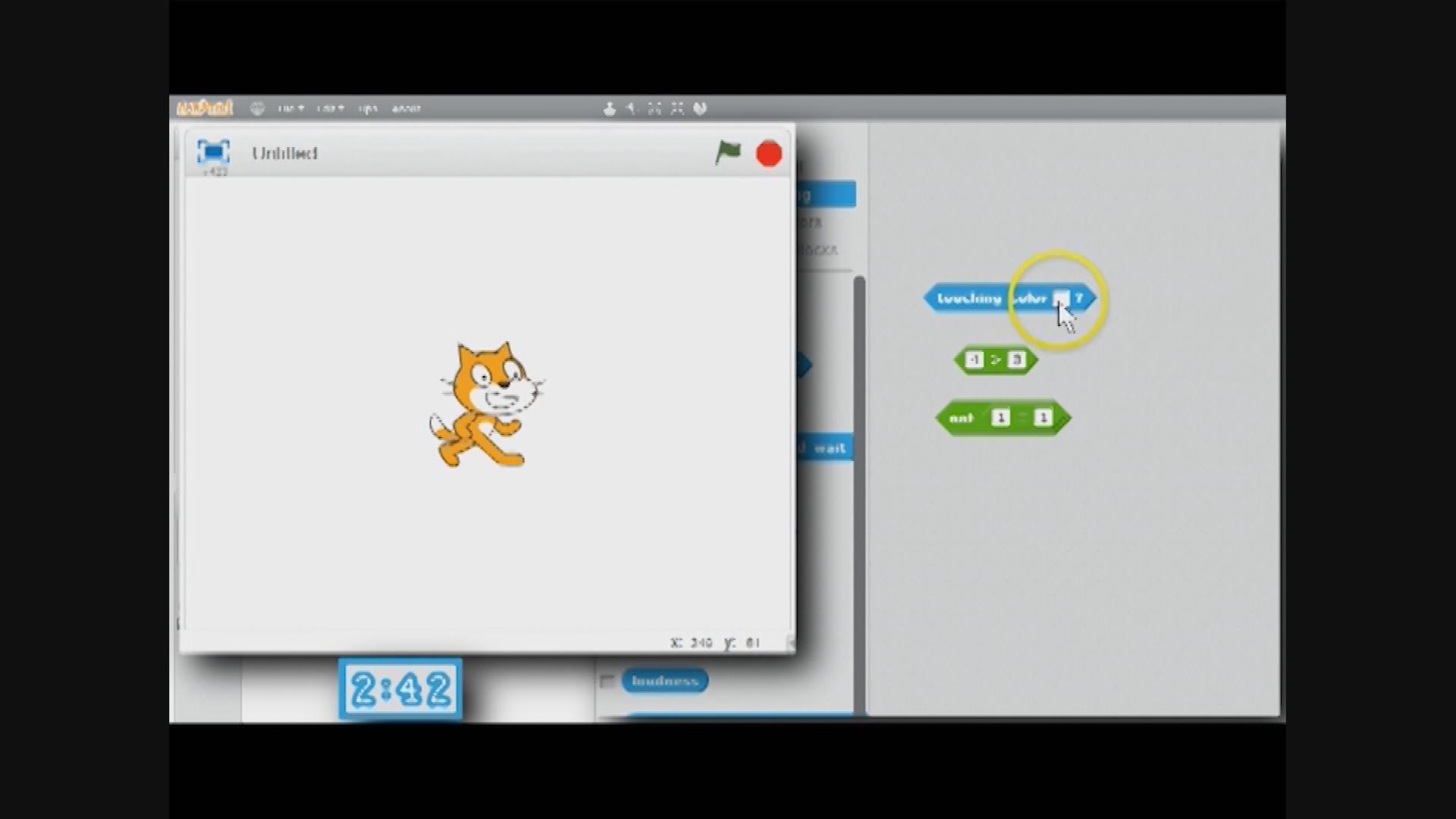Open the About menu item
Viewport: 1456px width, 819px height.
point(406,108)
